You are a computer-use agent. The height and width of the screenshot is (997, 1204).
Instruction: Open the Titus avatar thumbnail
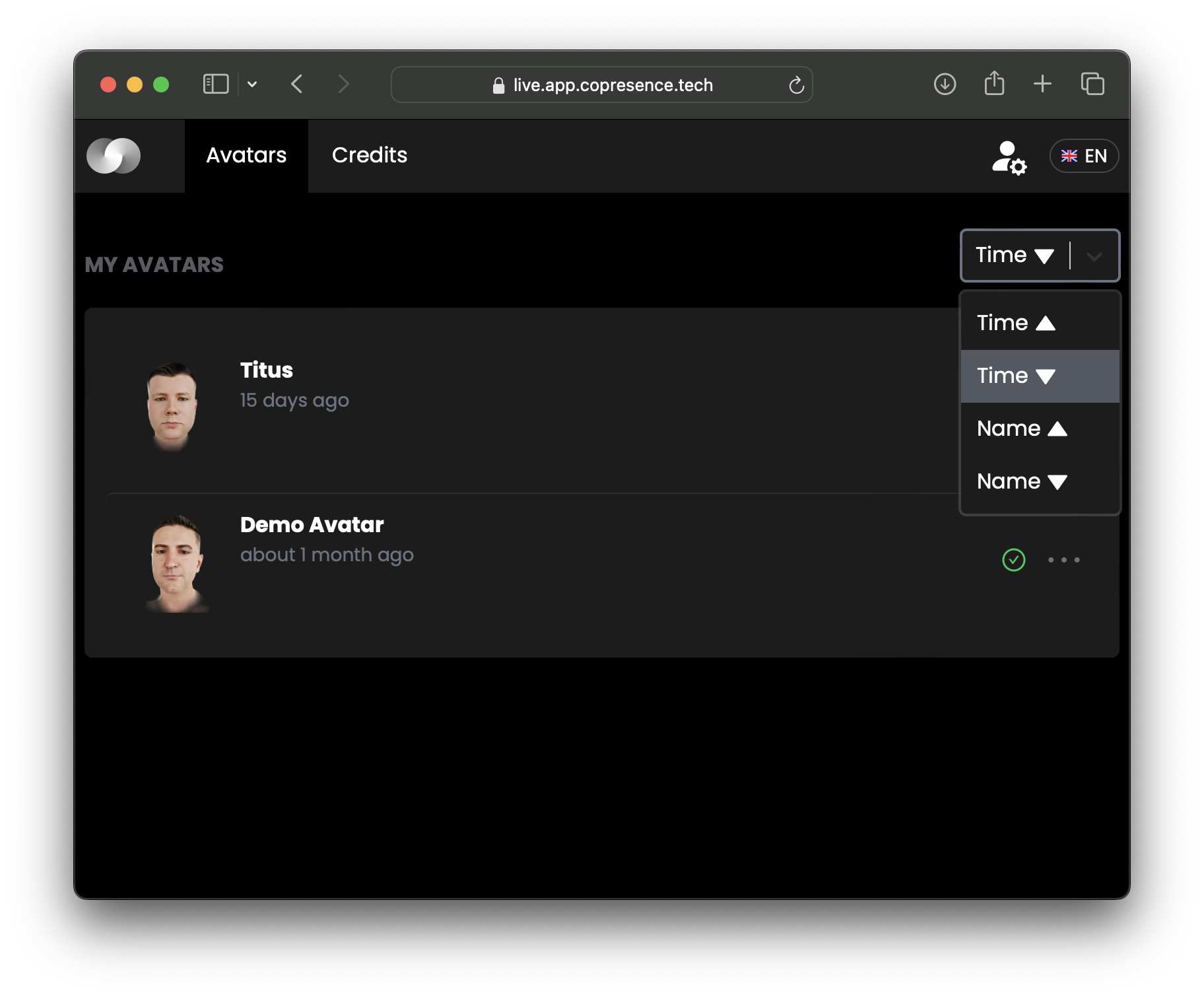172,406
